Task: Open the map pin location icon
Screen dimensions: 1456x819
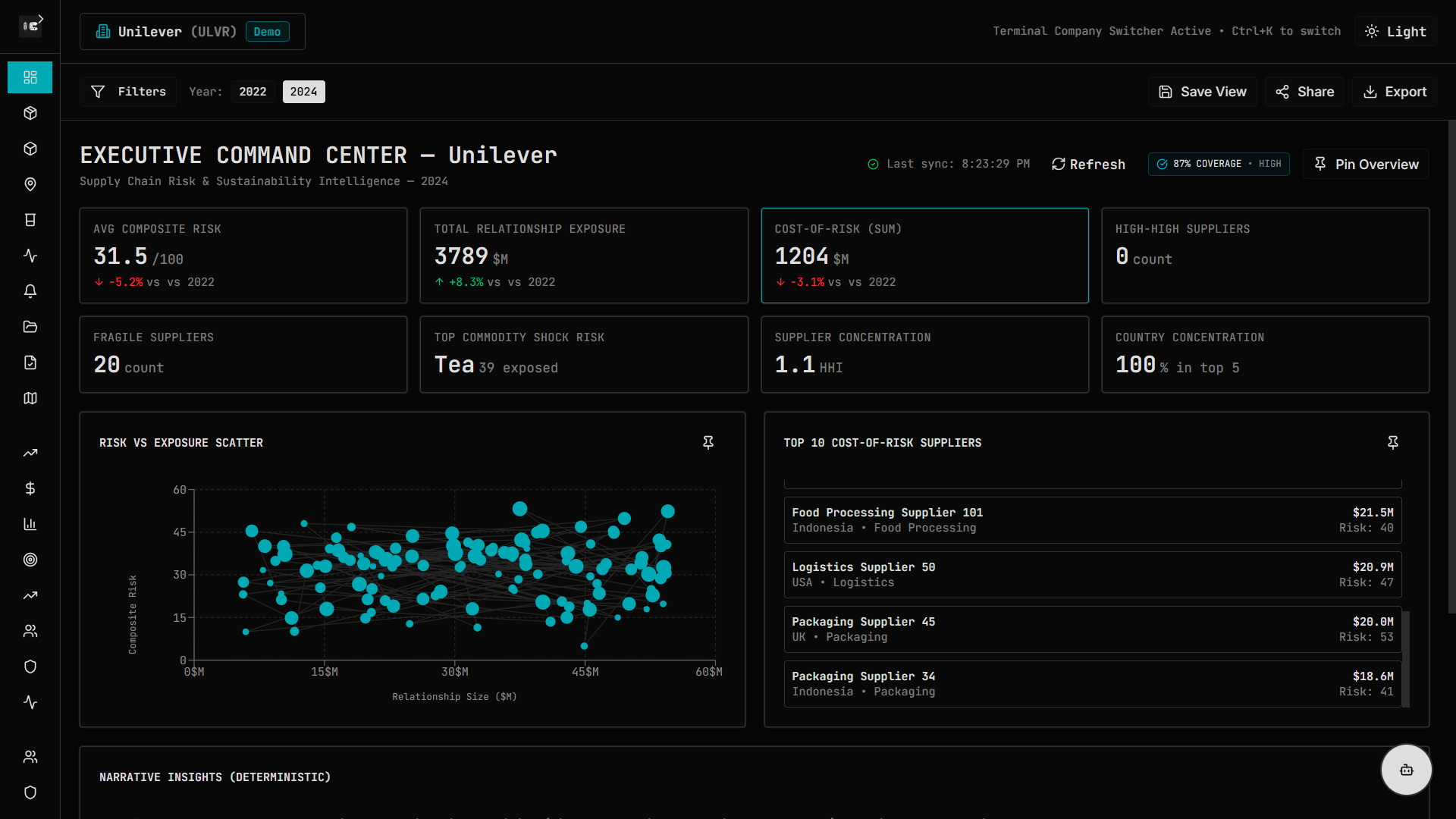Action: pyautogui.click(x=30, y=184)
